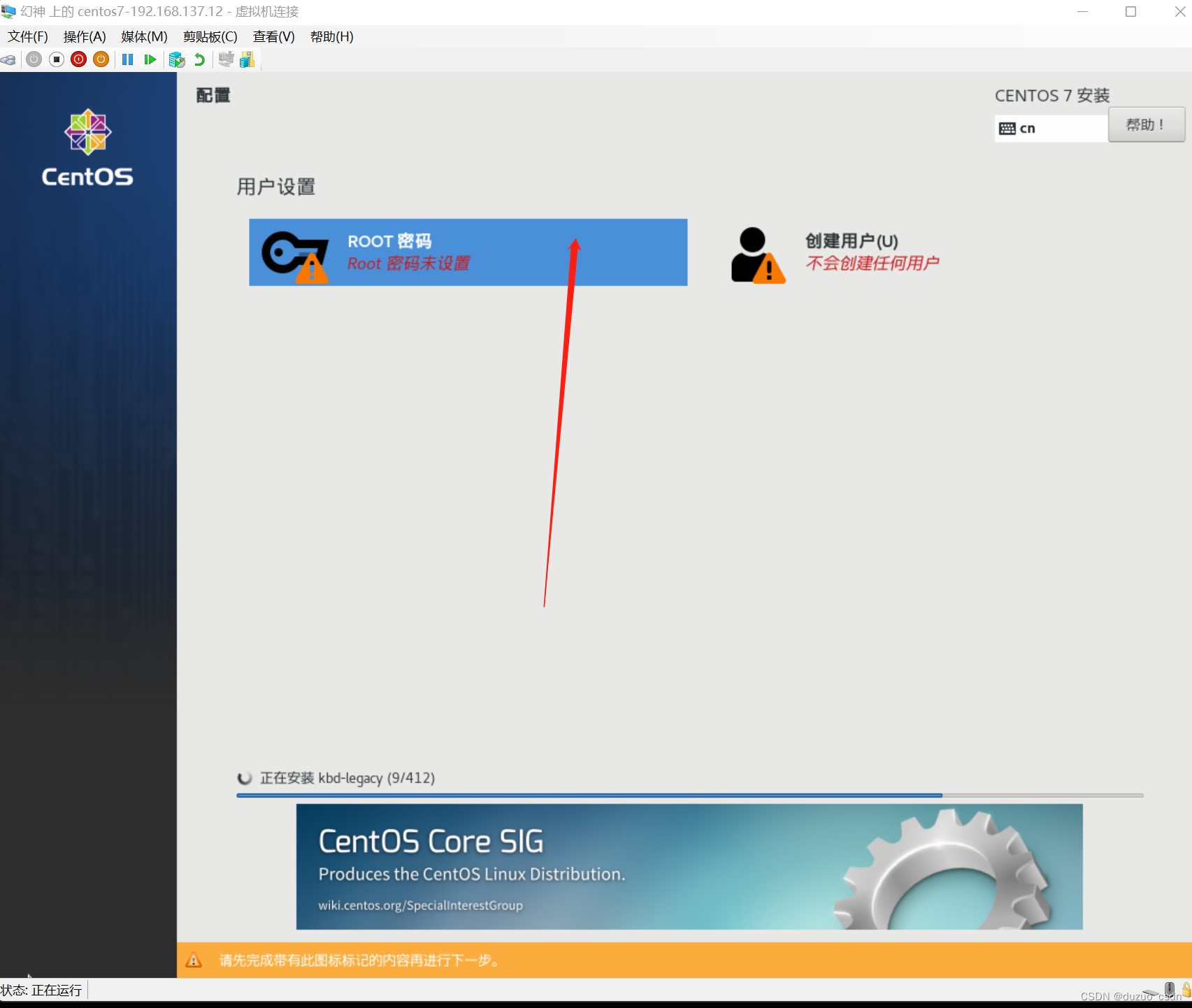
Task: Click the cn keyboard layout indicator
Action: tap(1051, 129)
